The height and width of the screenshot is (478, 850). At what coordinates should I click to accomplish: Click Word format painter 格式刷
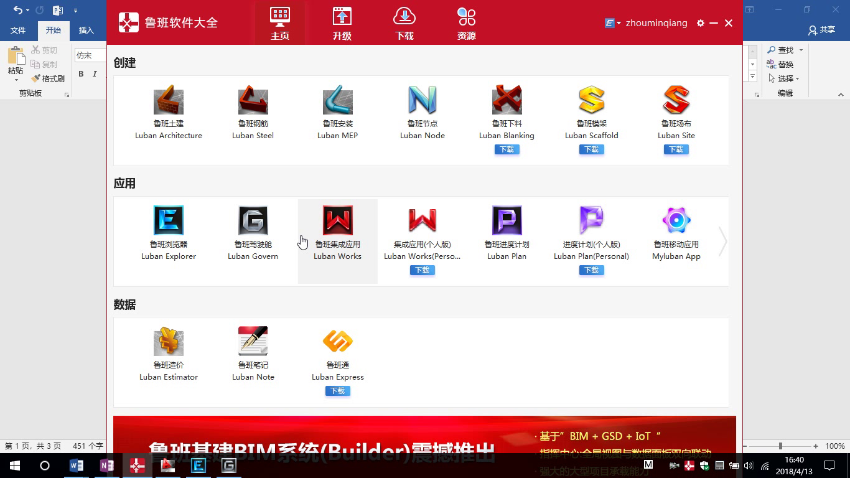48,79
